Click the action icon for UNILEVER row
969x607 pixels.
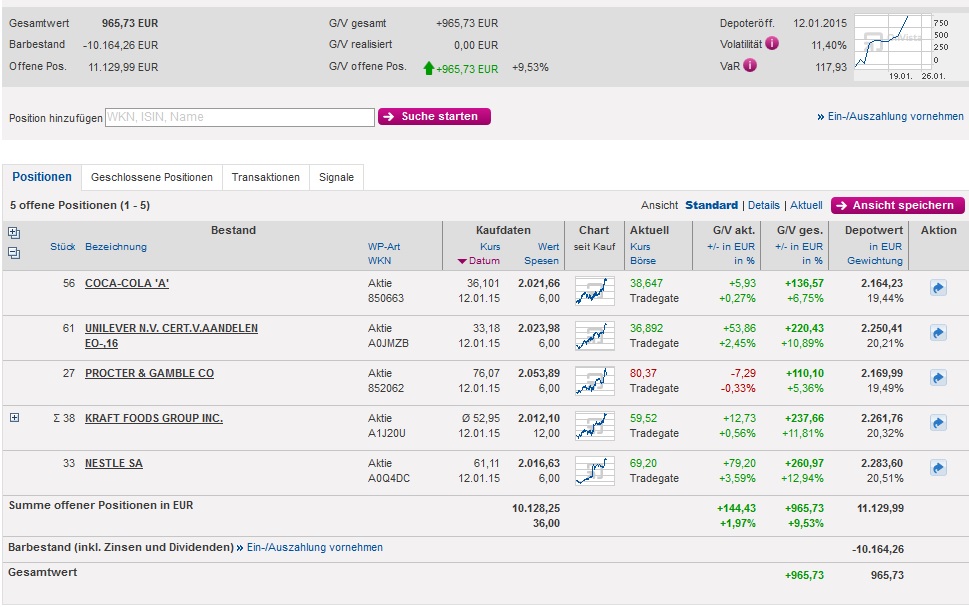click(x=937, y=333)
